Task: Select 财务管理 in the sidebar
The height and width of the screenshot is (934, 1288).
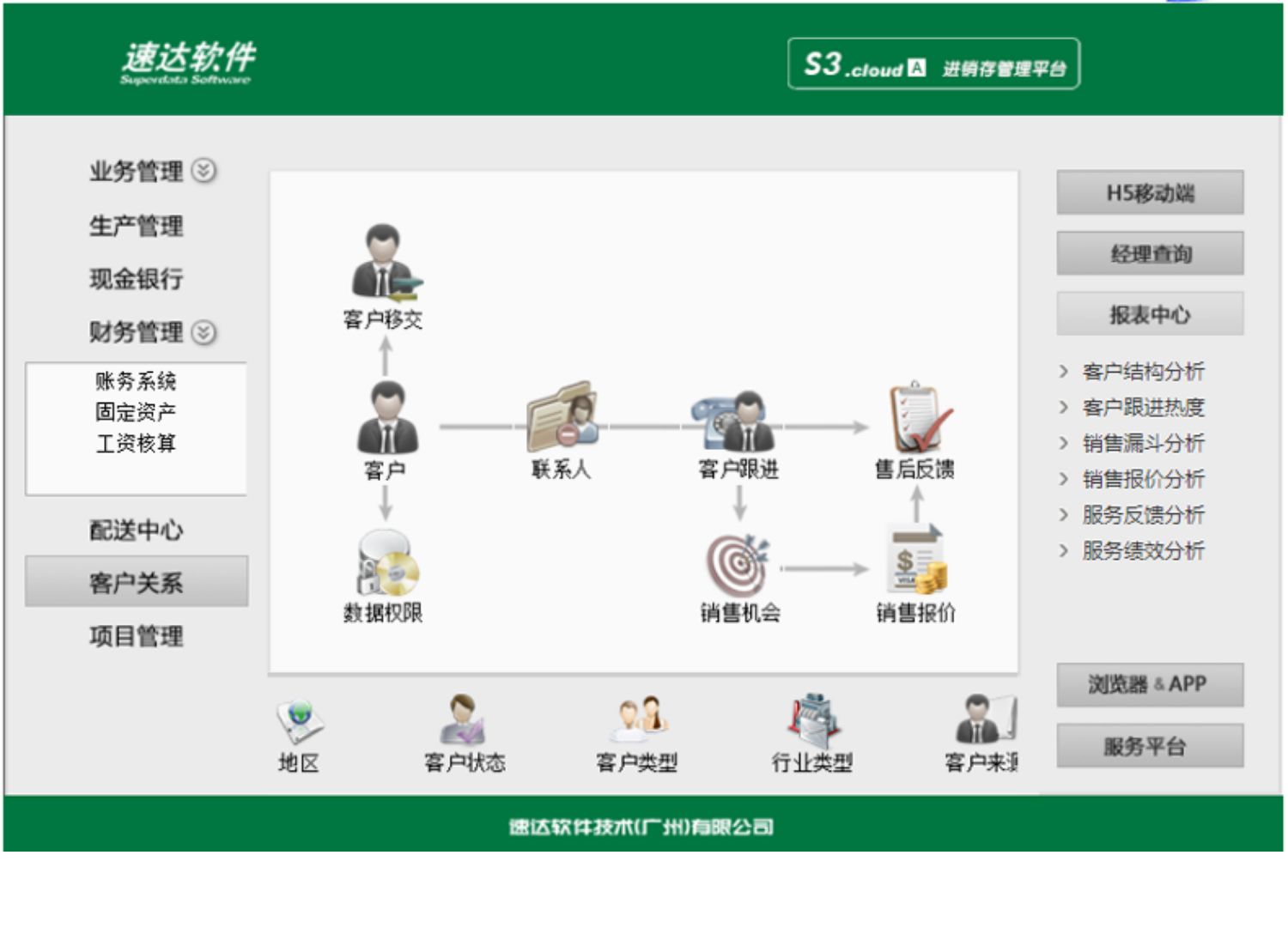Action: click(137, 332)
